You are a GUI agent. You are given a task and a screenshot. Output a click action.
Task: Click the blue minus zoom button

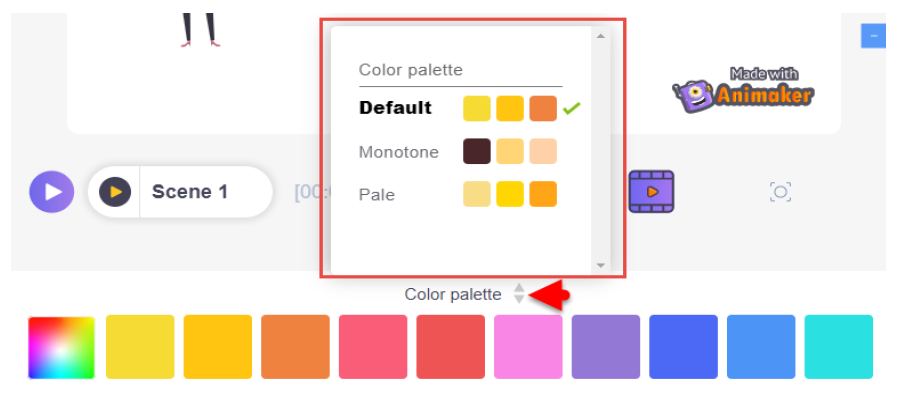pos(874,36)
